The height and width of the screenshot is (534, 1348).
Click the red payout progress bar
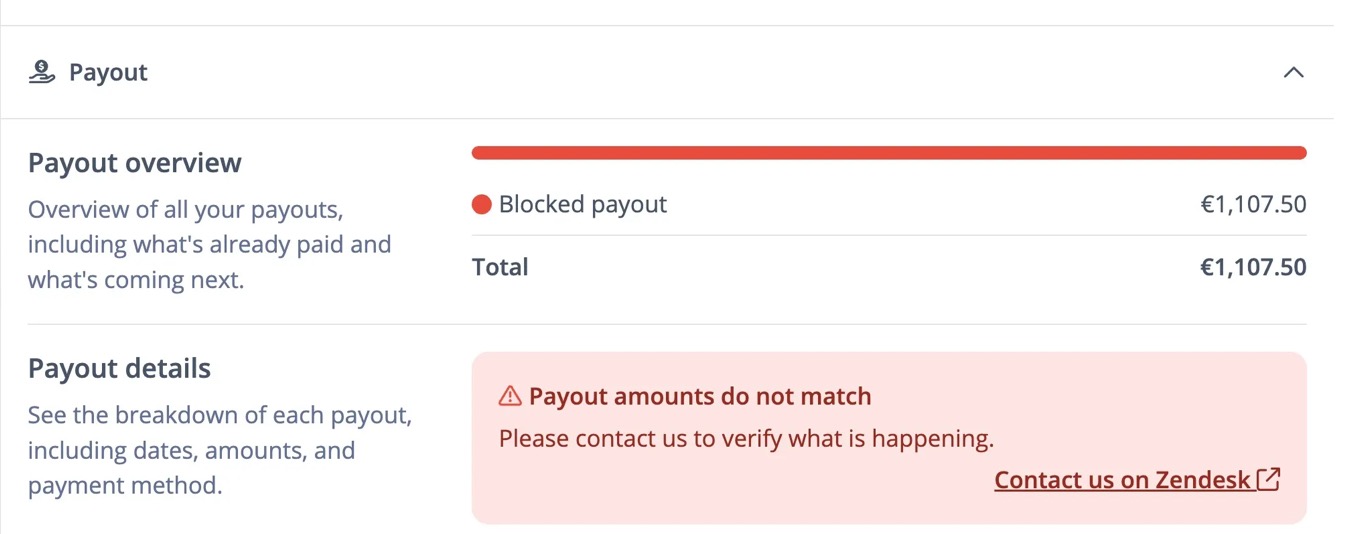click(888, 153)
